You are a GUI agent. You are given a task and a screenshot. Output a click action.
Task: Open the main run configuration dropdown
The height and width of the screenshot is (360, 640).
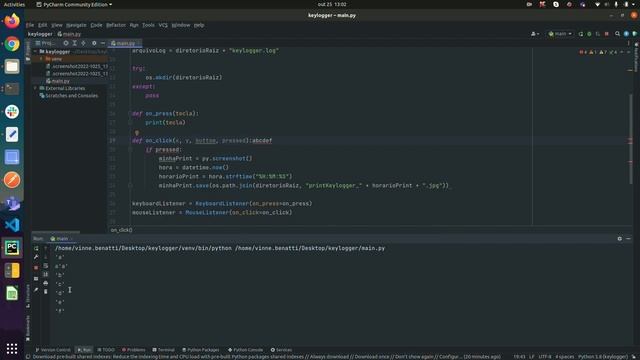coord(560,34)
